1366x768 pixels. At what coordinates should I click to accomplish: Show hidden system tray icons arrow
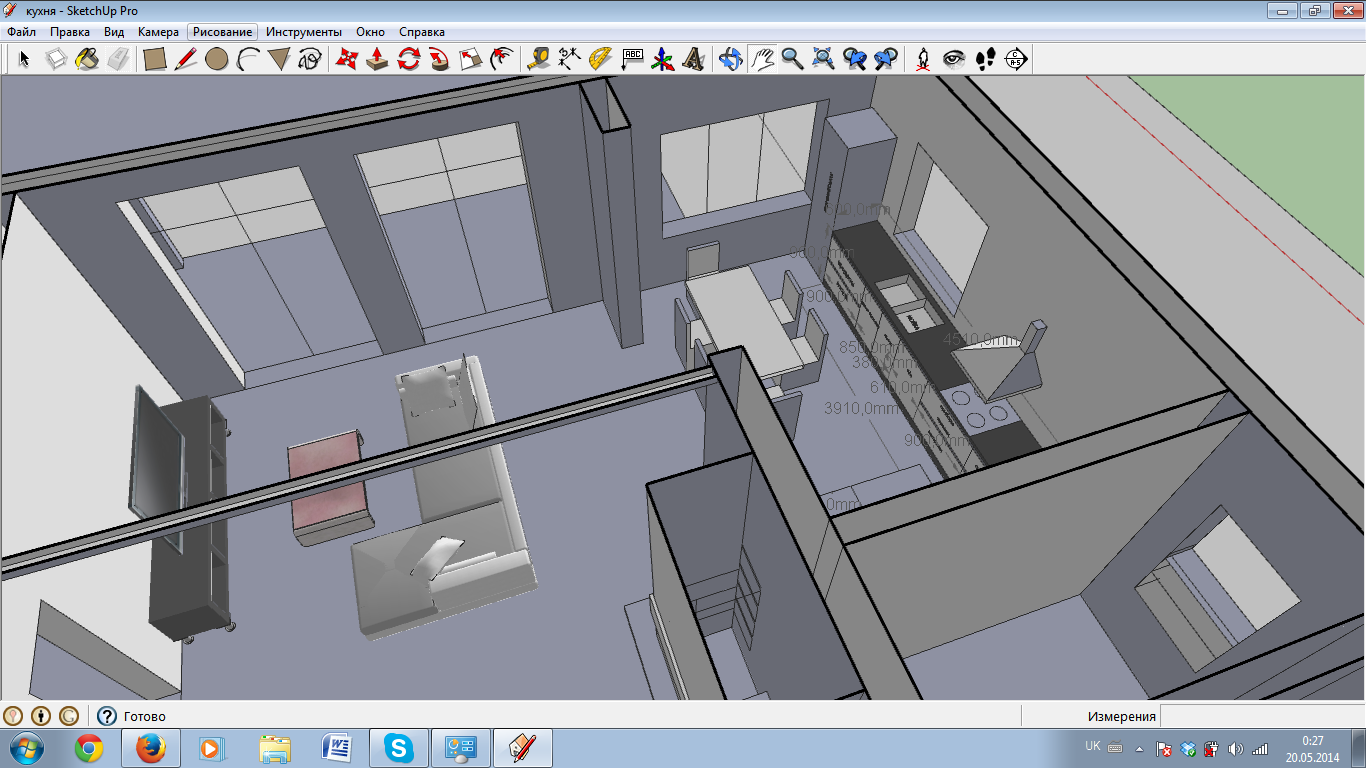[x=1139, y=748]
